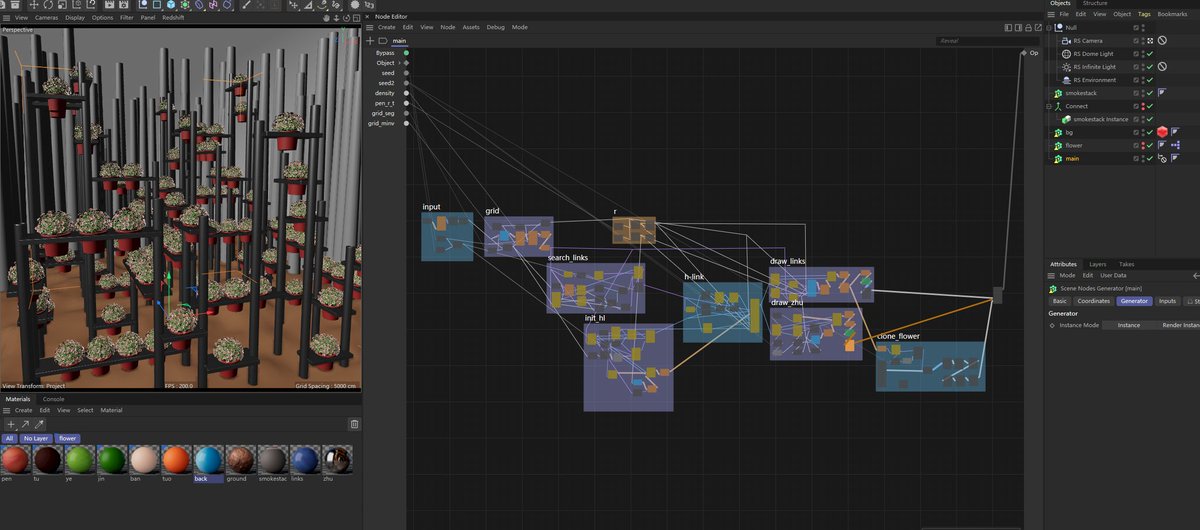The image size is (1200, 530).
Task: Collapse the Null object tree
Action: [1048, 28]
